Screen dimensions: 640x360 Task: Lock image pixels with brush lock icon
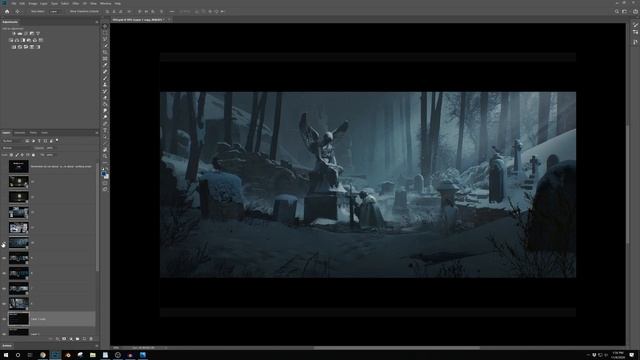pyautogui.click(x=17, y=155)
